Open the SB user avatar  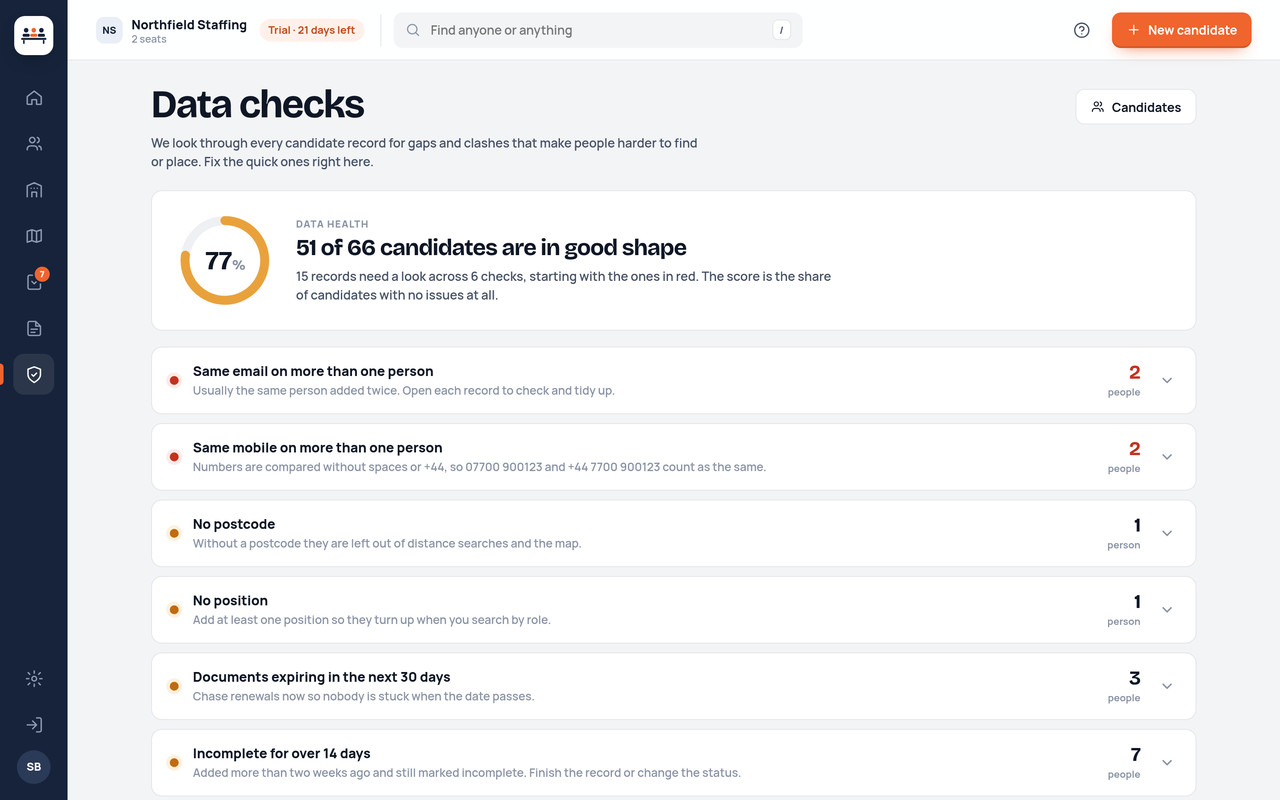34,767
